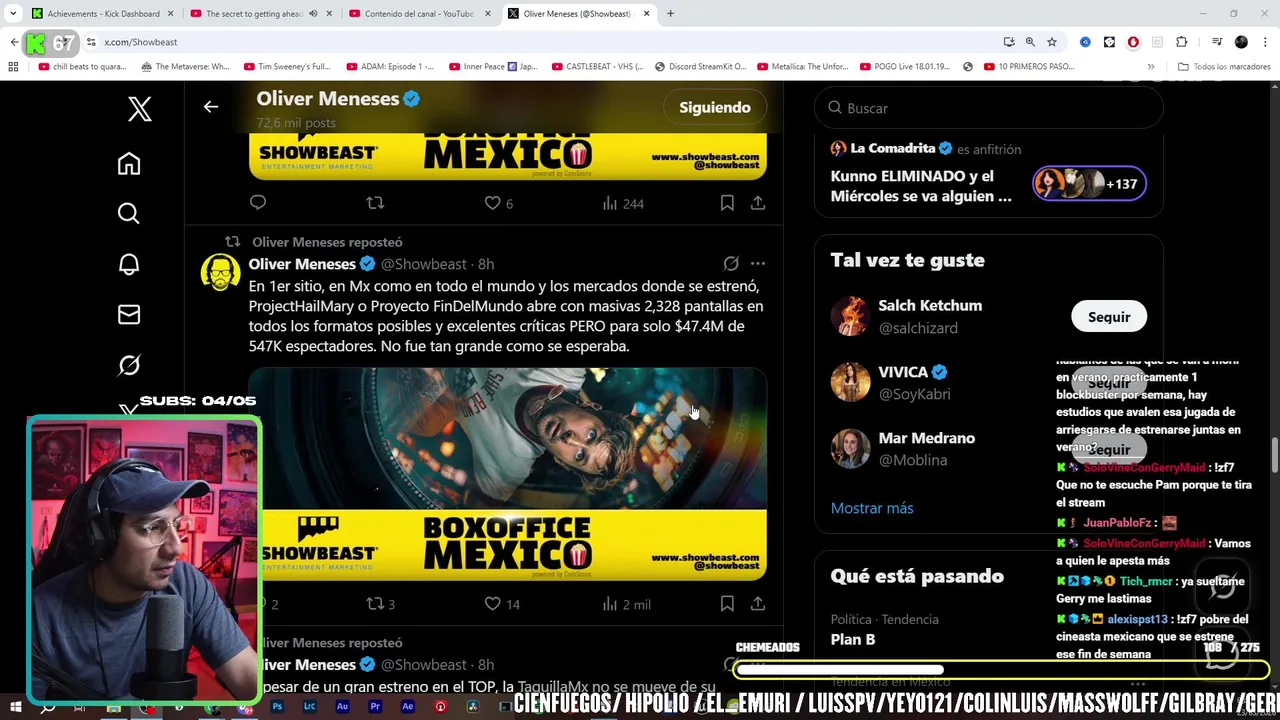This screenshot has height=720, width=1280.
Task: Bookmark the ProjectHailMary post
Action: [727, 604]
